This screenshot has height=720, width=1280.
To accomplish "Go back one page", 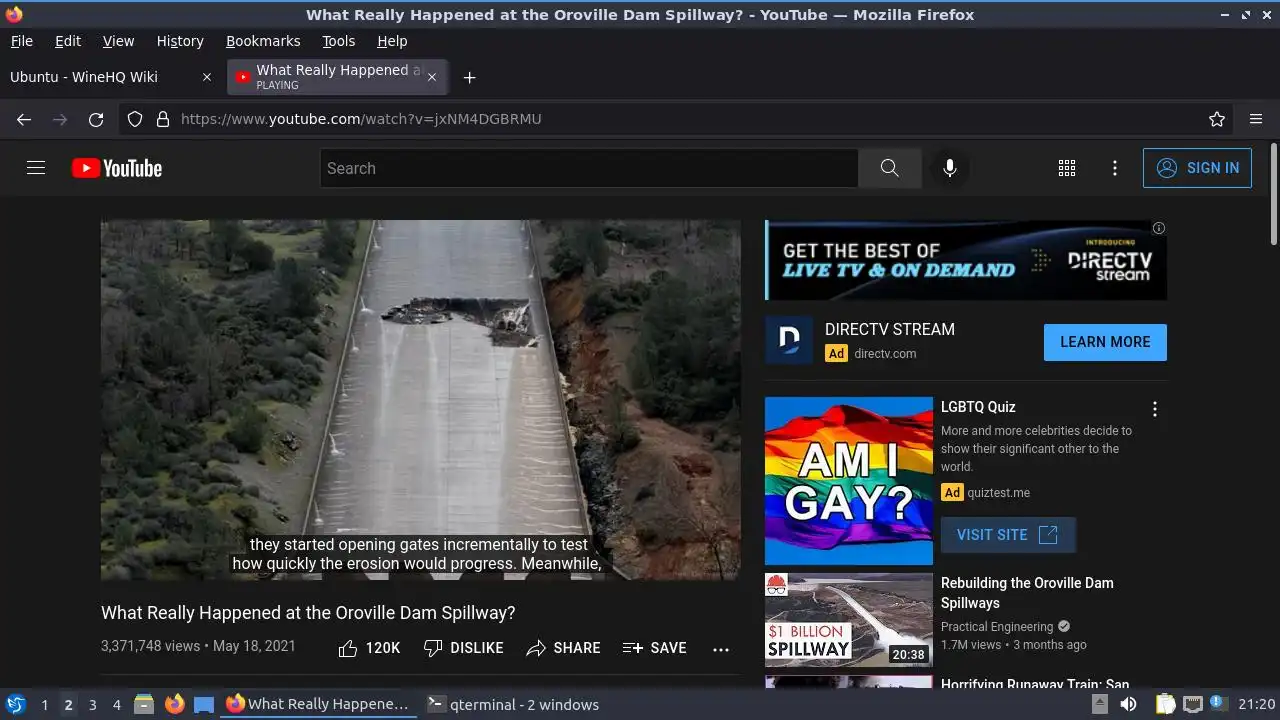I will click(x=24, y=119).
